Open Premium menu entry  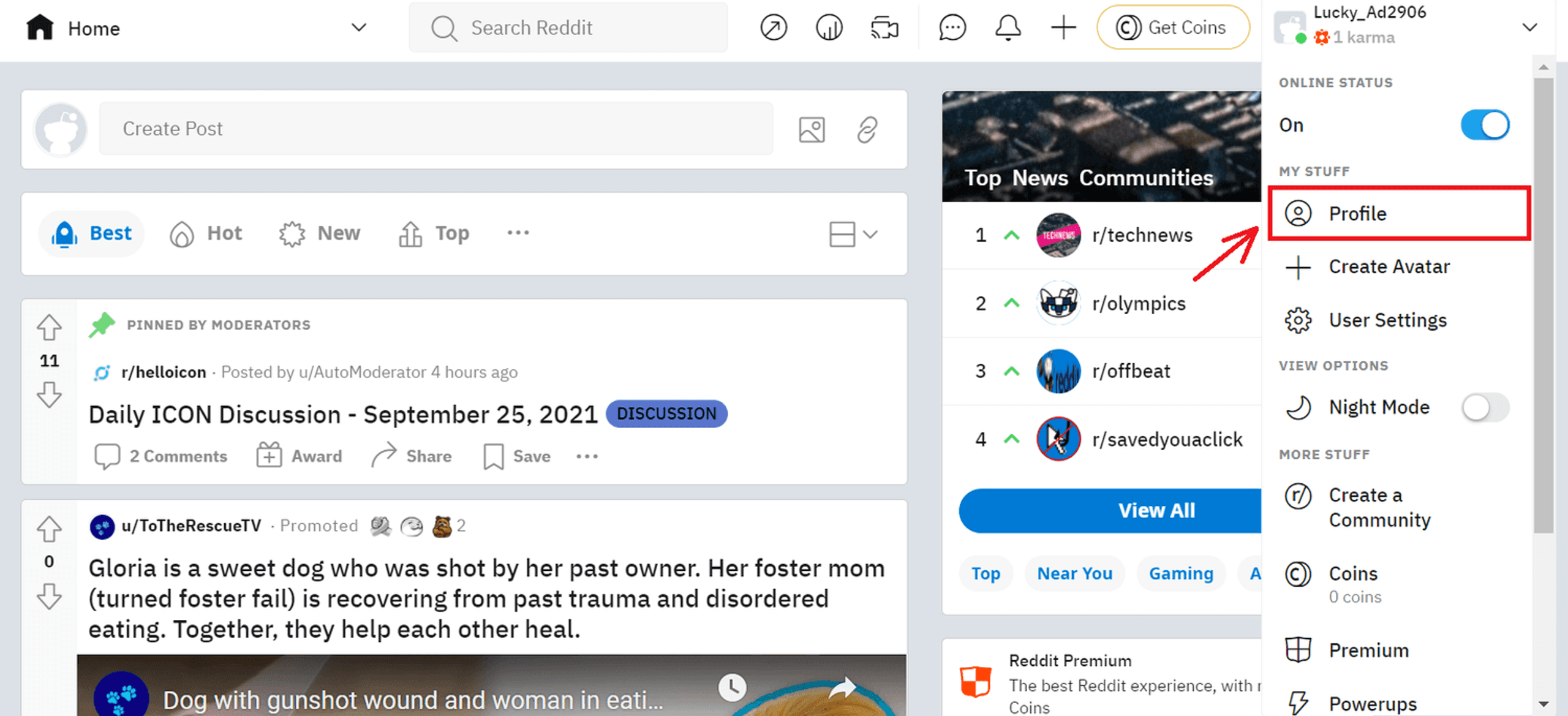(x=1400, y=650)
